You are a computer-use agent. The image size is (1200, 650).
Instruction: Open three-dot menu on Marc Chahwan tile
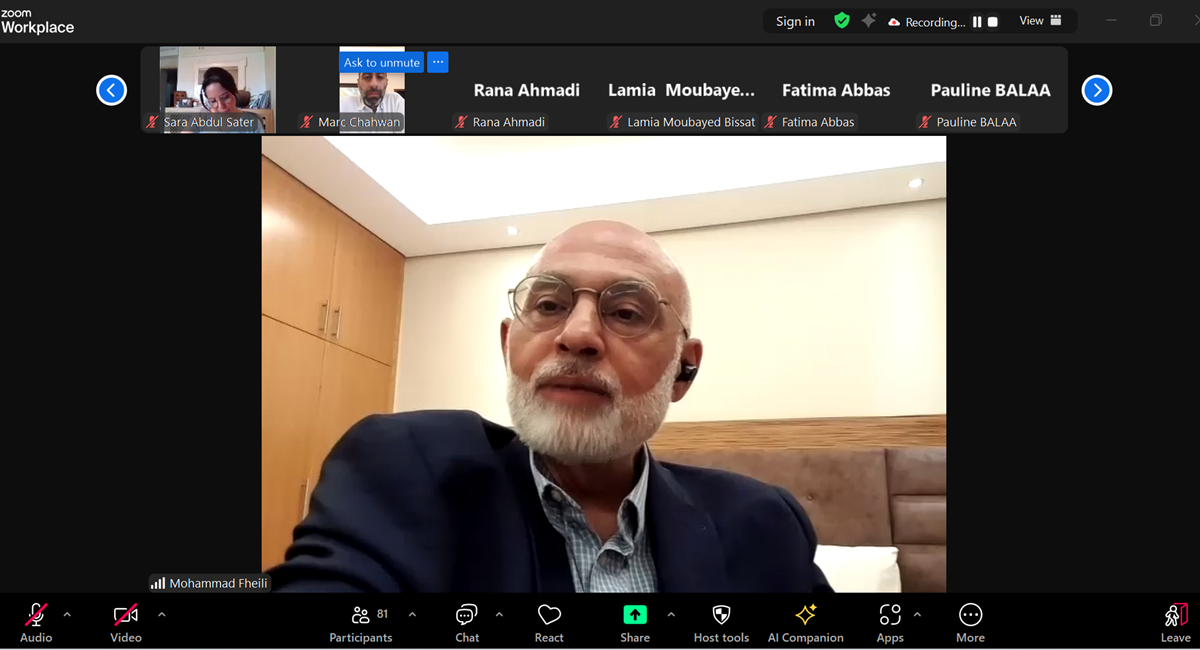tap(438, 62)
